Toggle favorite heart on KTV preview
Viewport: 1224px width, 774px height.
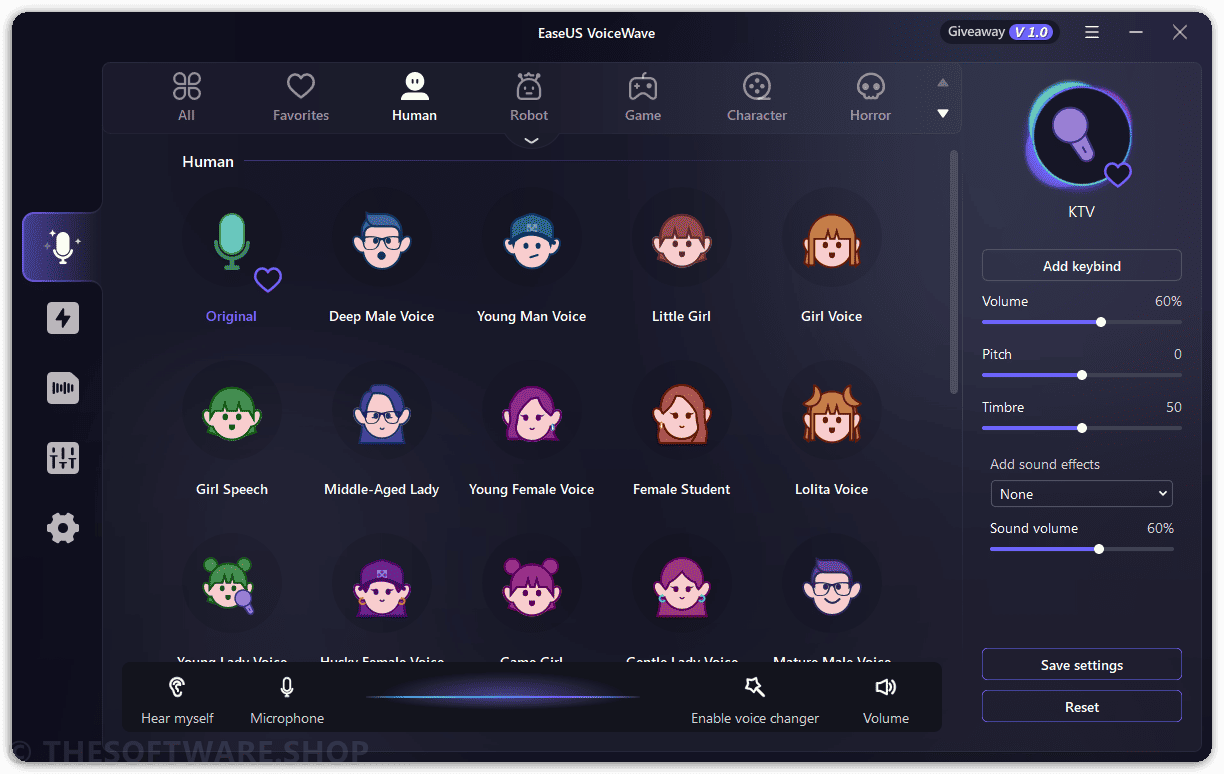1117,175
